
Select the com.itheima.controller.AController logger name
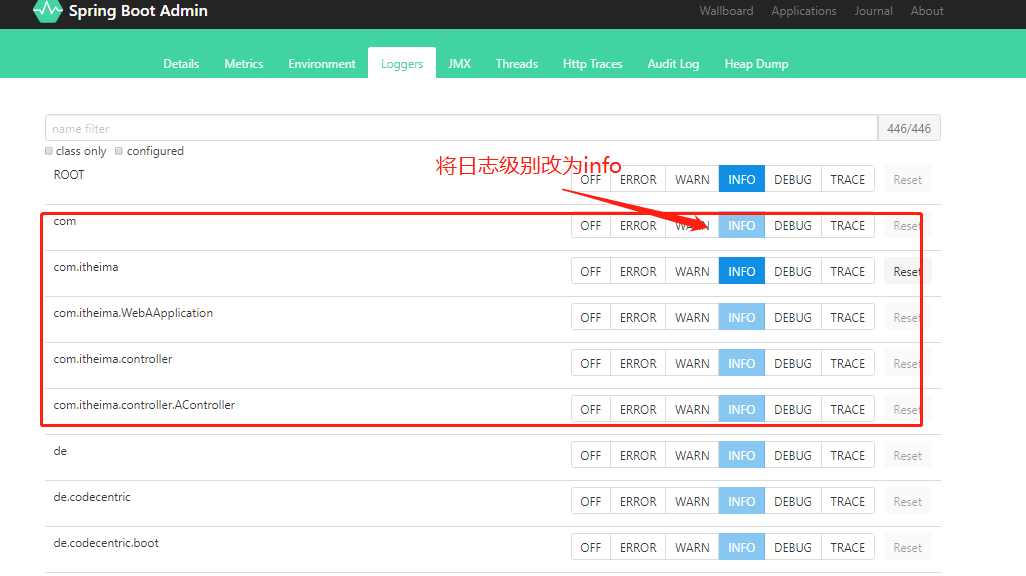point(144,405)
